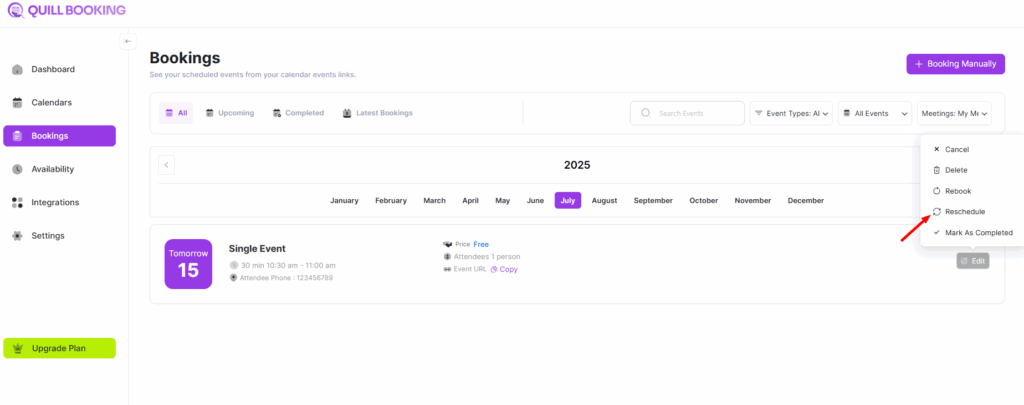Click the Quill Booking logo icon
Viewport: 1024px width, 405px height.
14,11
